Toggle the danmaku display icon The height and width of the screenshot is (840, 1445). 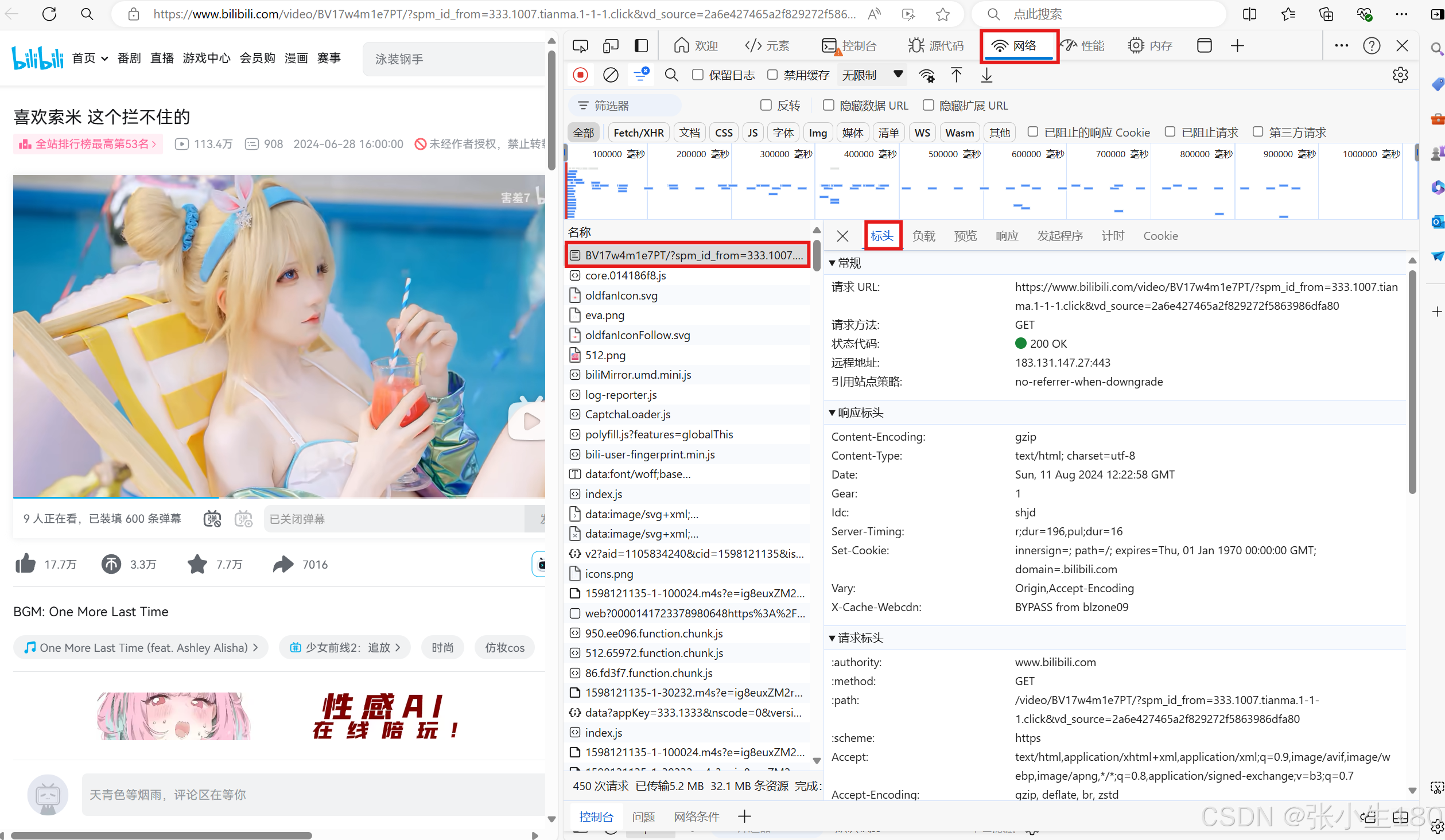pyautogui.click(x=212, y=519)
